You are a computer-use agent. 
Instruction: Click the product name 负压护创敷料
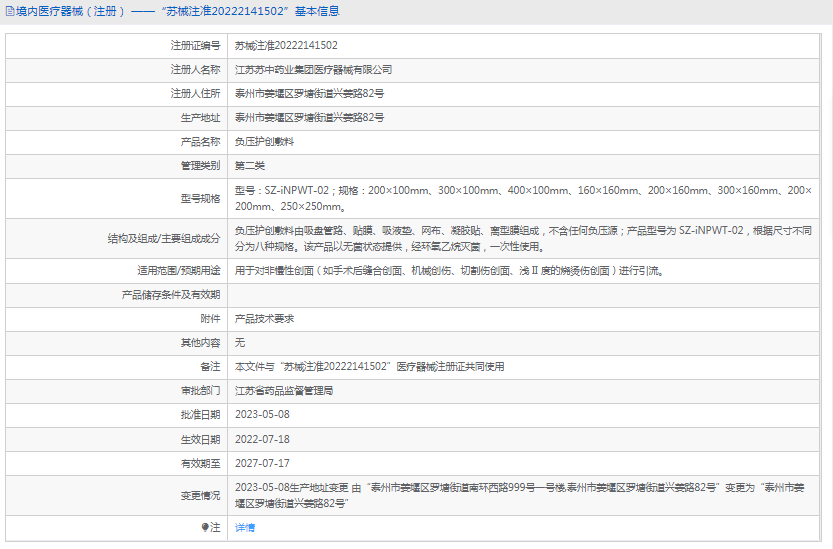point(265,142)
